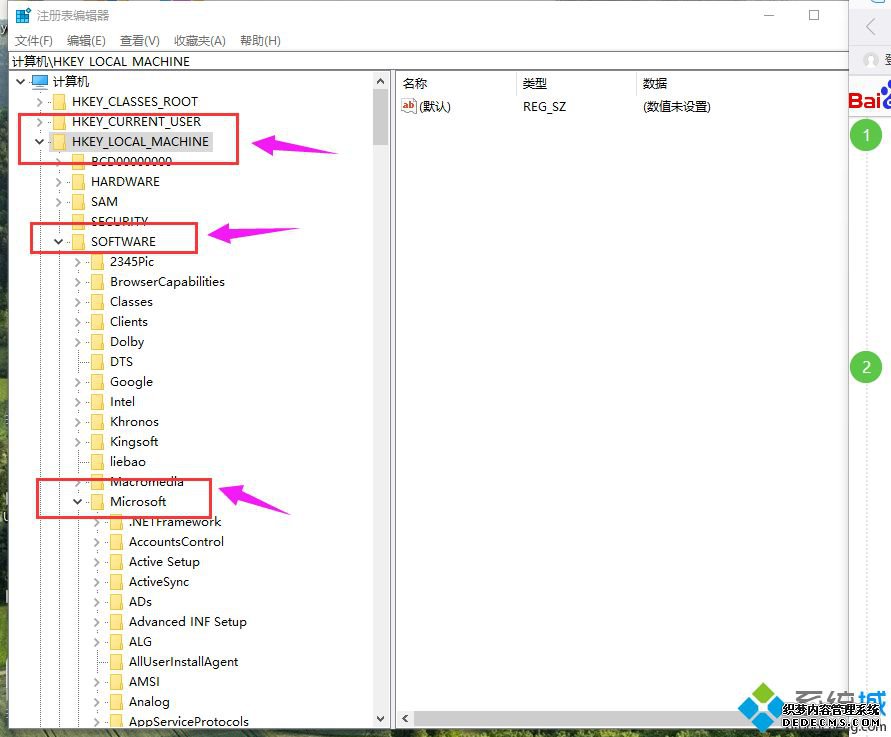891x737 pixels.
Task: Click the SOFTWARE folder icon
Action: [78, 241]
